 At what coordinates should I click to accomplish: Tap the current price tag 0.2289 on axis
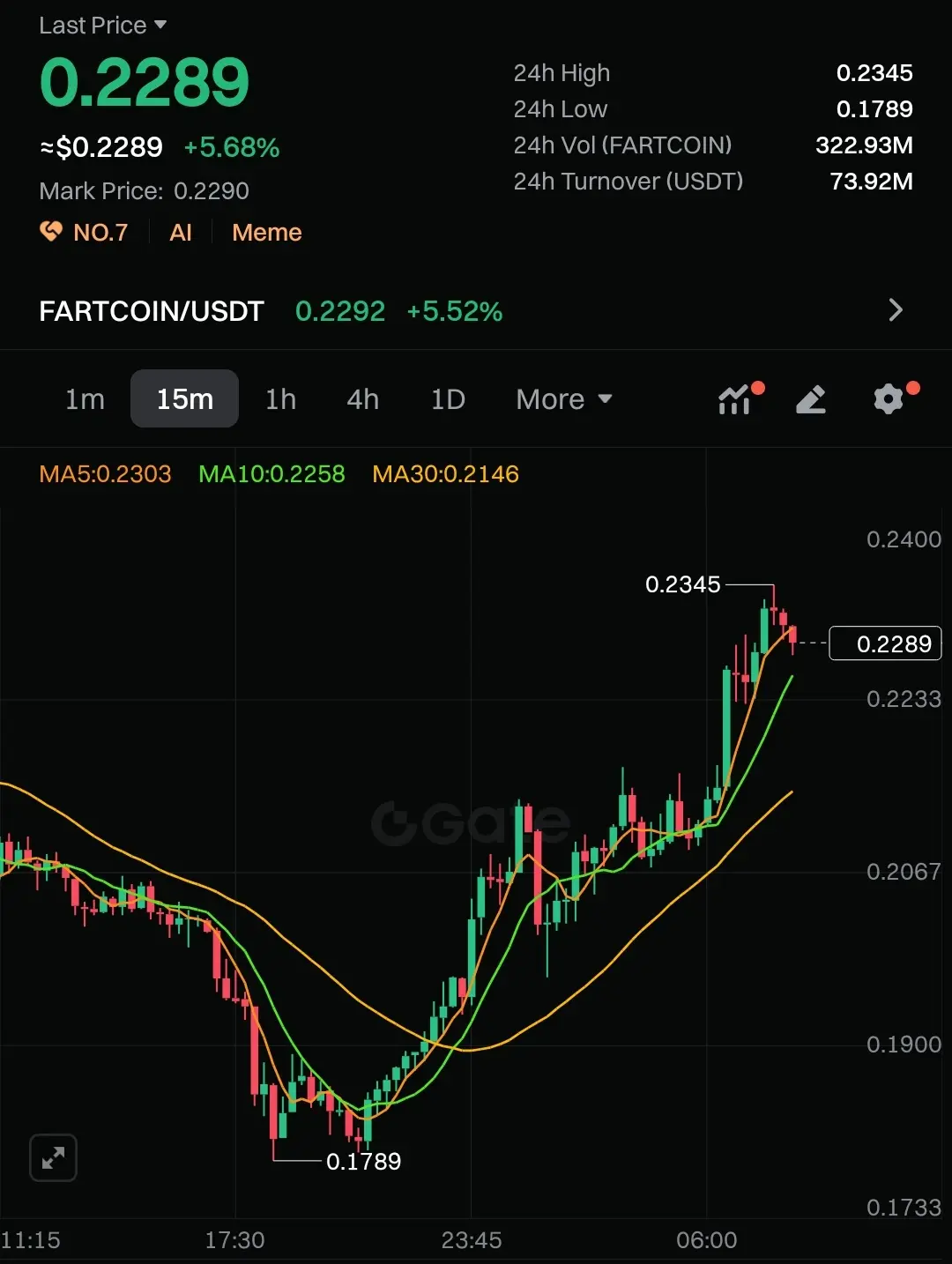coord(886,643)
